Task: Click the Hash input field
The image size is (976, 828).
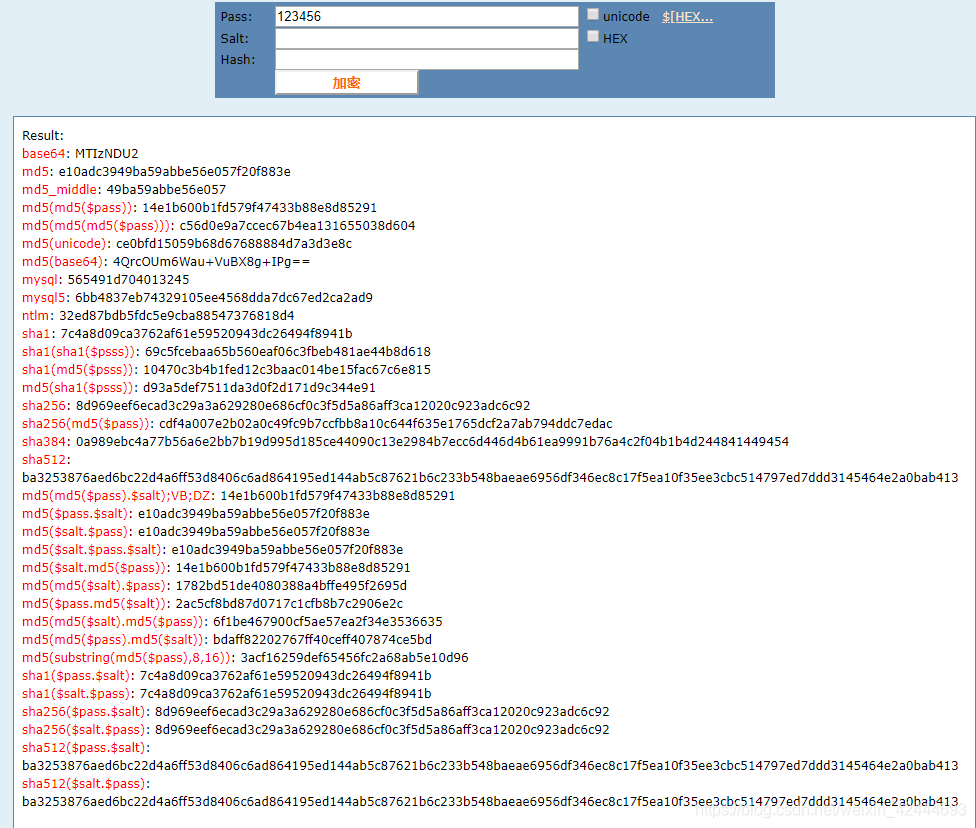Action: (426, 60)
